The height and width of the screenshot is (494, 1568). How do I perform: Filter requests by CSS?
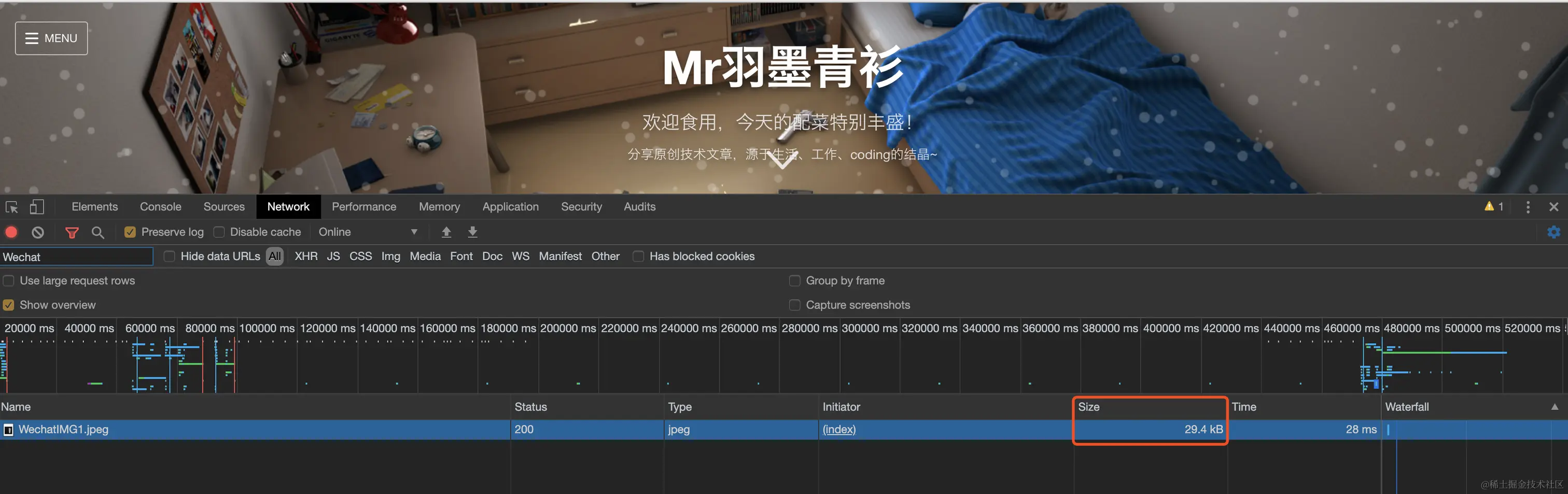(360, 257)
